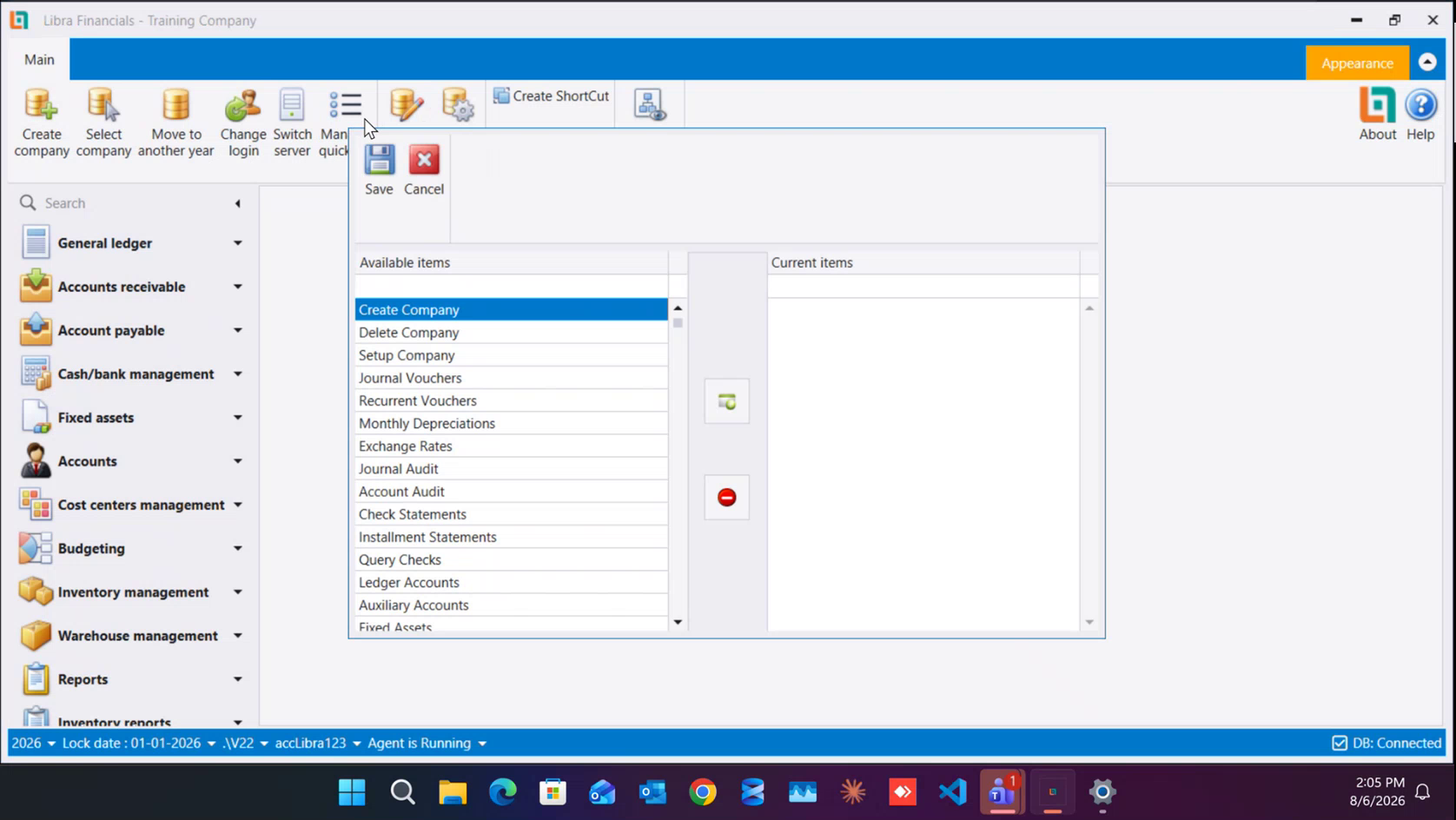The height and width of the screenshot is (820, 1456).
Task: Expand the Accounts receivable section
Action: 237,287
